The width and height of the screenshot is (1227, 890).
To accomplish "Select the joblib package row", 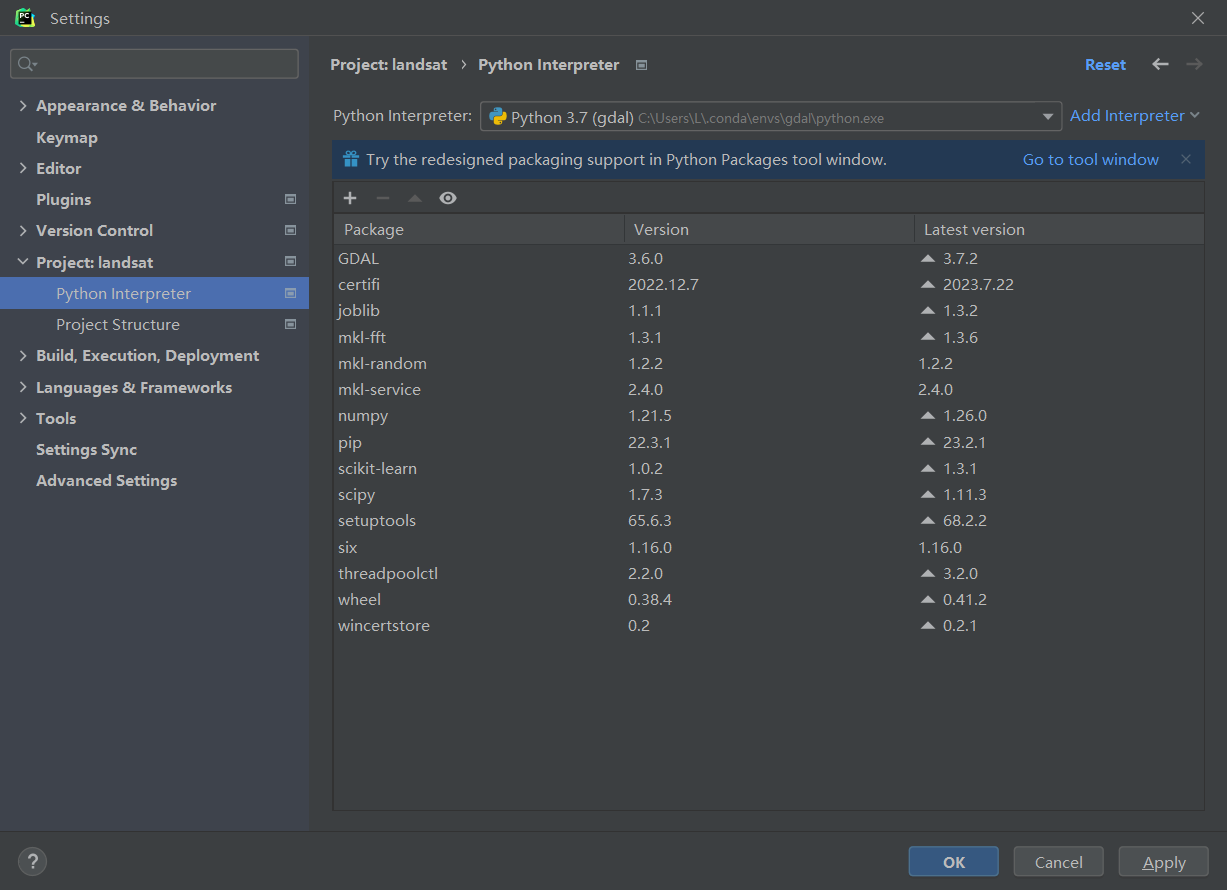I will click(x=769, y=310).
